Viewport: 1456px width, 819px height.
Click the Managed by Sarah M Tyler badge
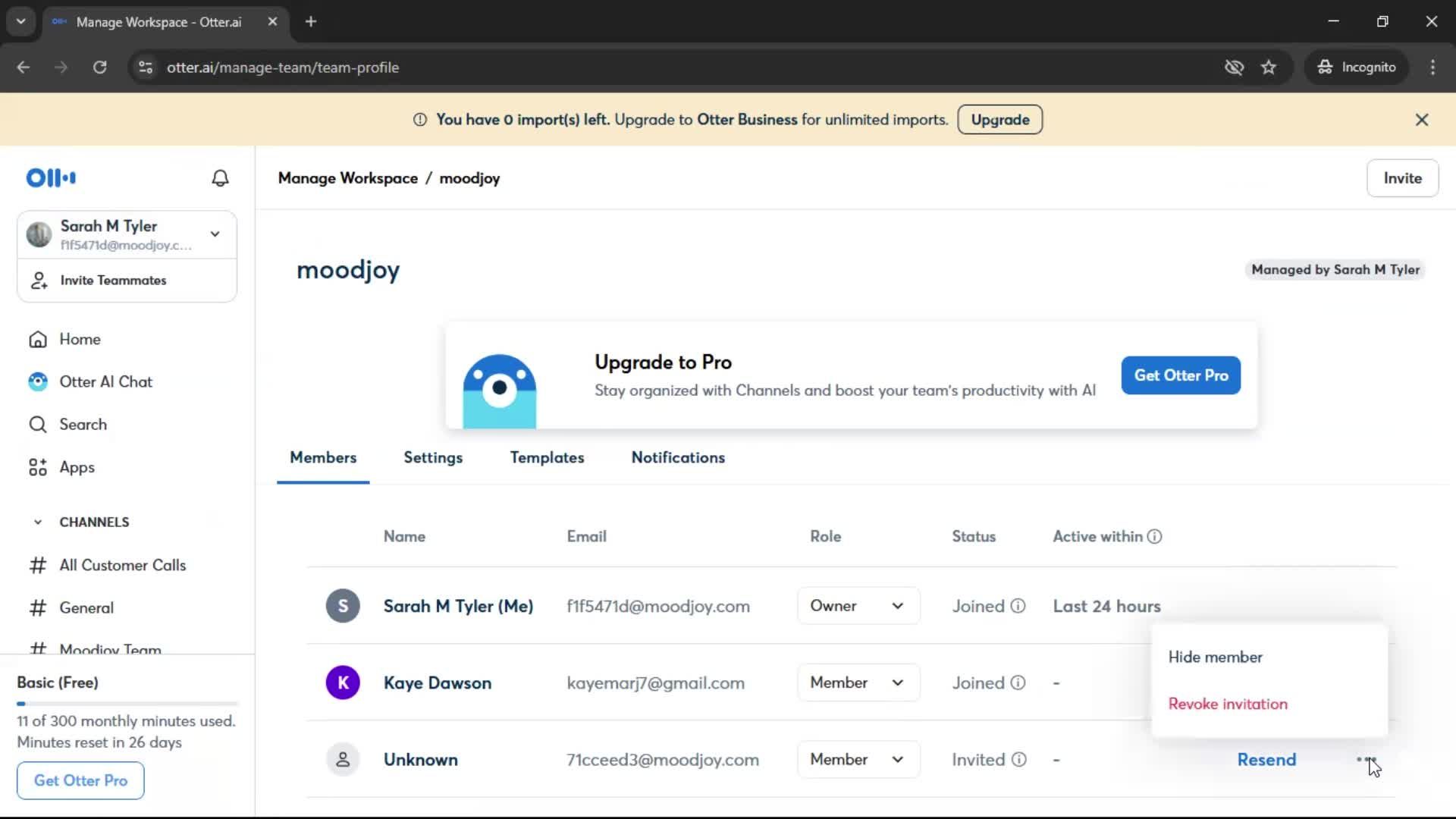(x=1335, y=270)
